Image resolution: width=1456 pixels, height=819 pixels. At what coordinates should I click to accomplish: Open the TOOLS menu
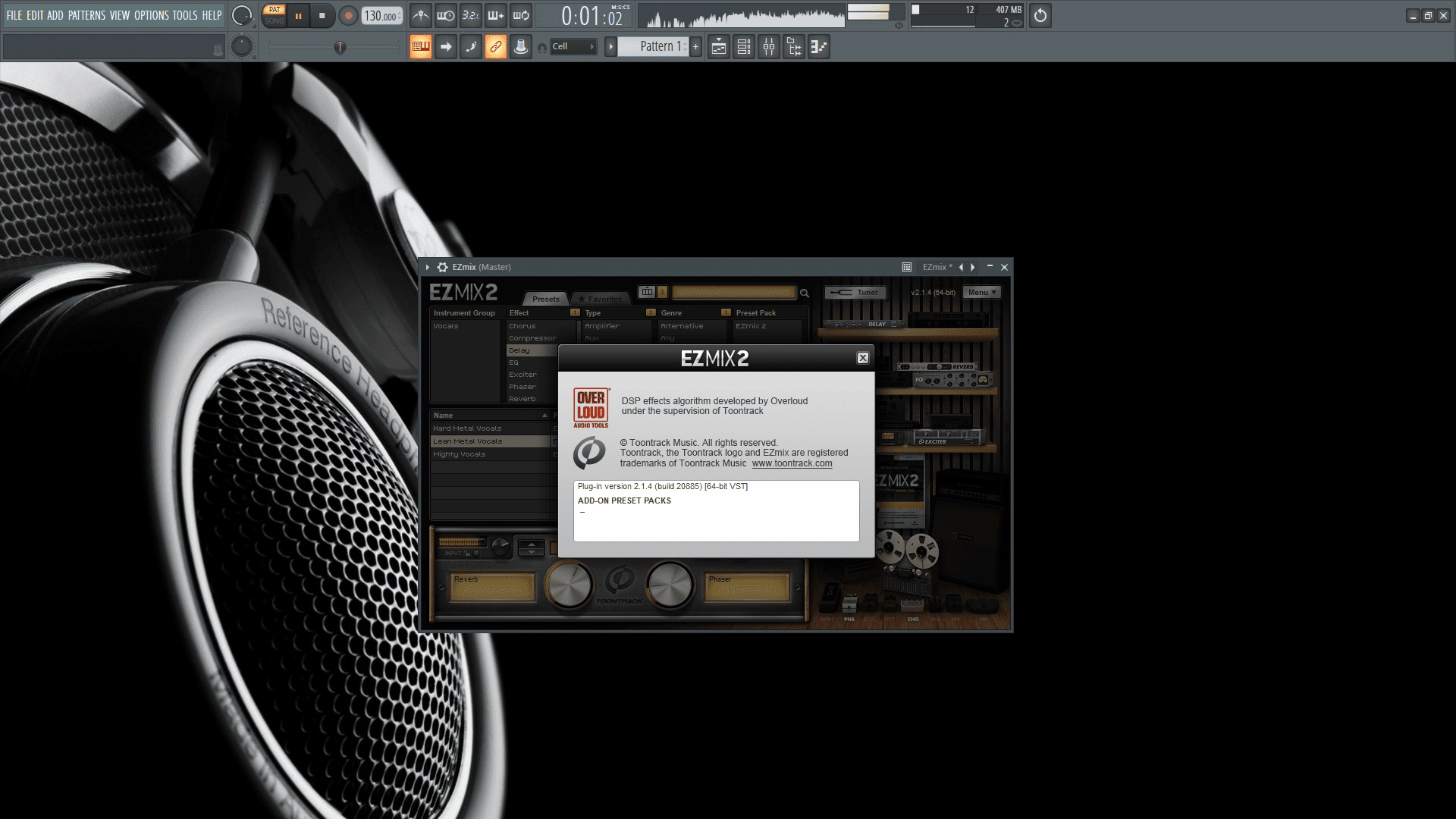(185, 15)
